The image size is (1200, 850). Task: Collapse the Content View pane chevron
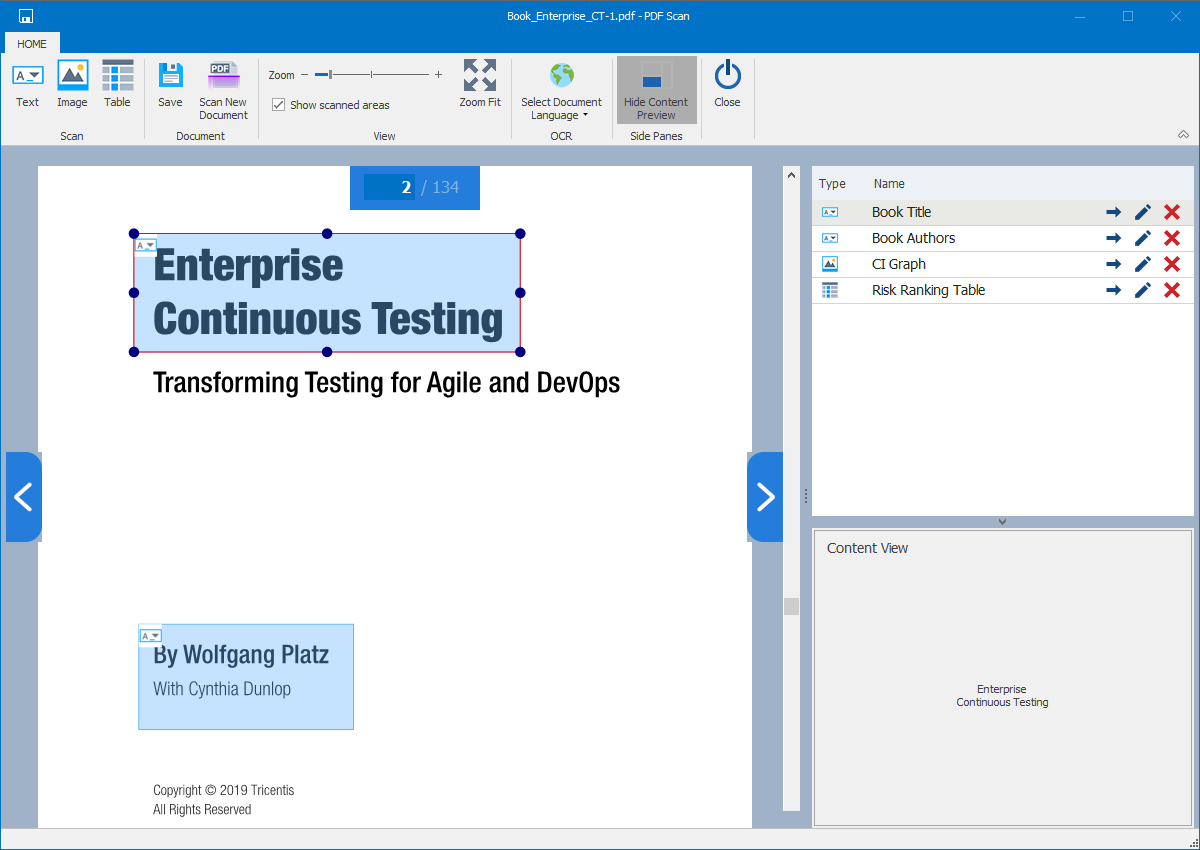pyautogui.click(x=1002, y=522)
